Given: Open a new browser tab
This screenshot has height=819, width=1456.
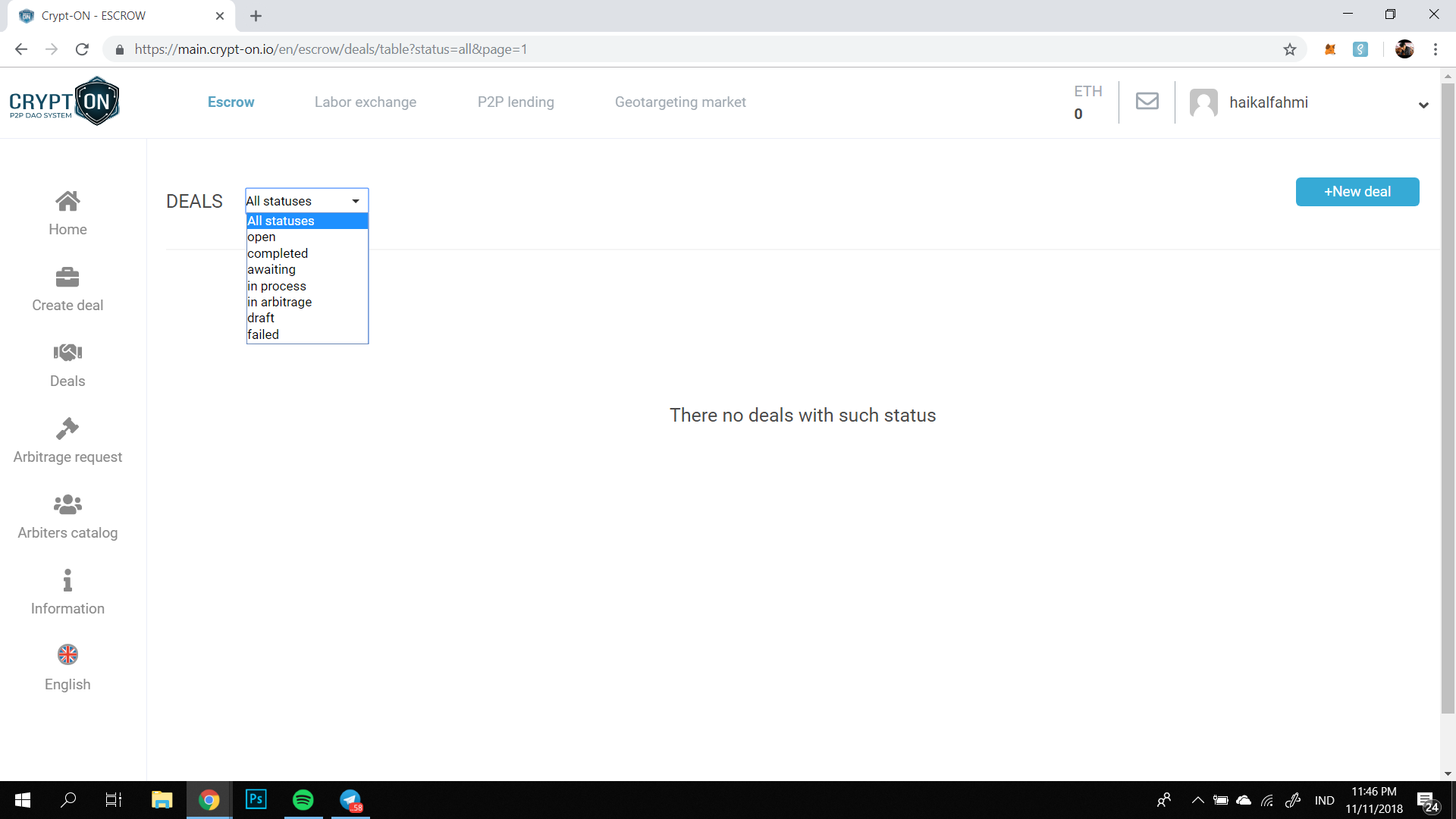Looking at the screenshot, I should point(256,16).
